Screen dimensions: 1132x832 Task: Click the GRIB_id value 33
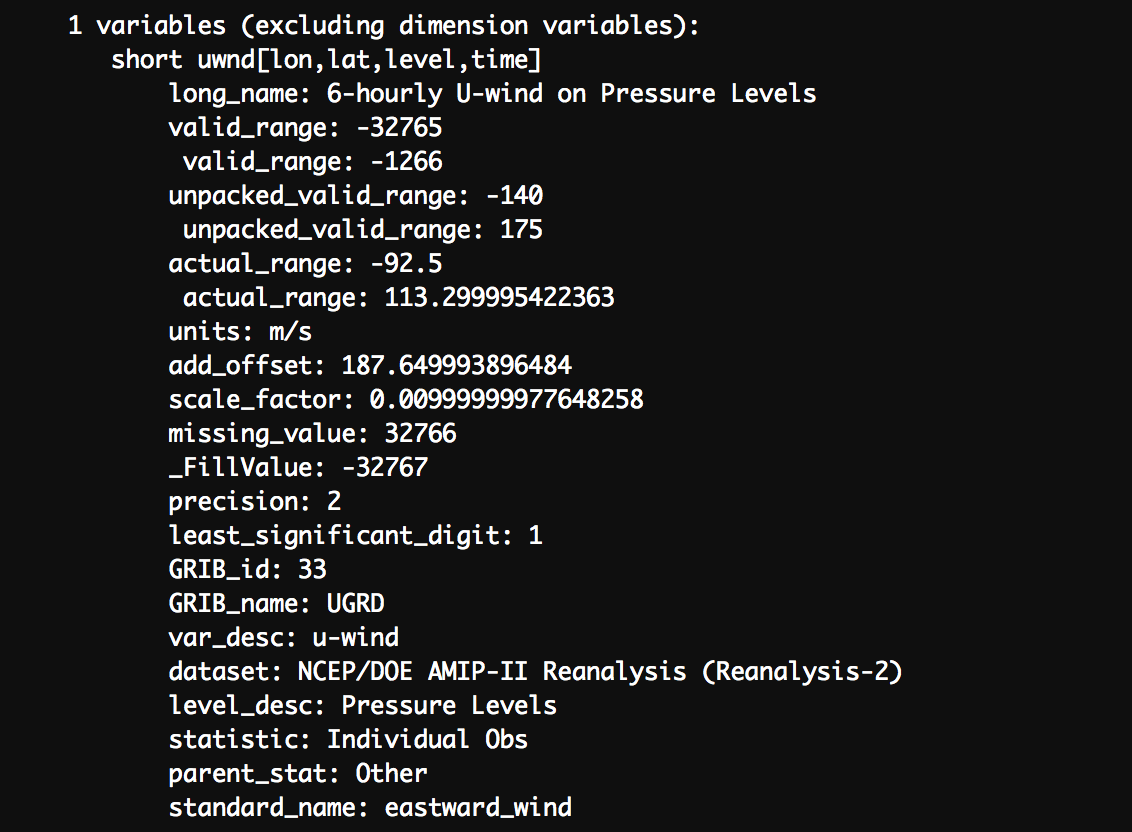(x=313, y=570)
